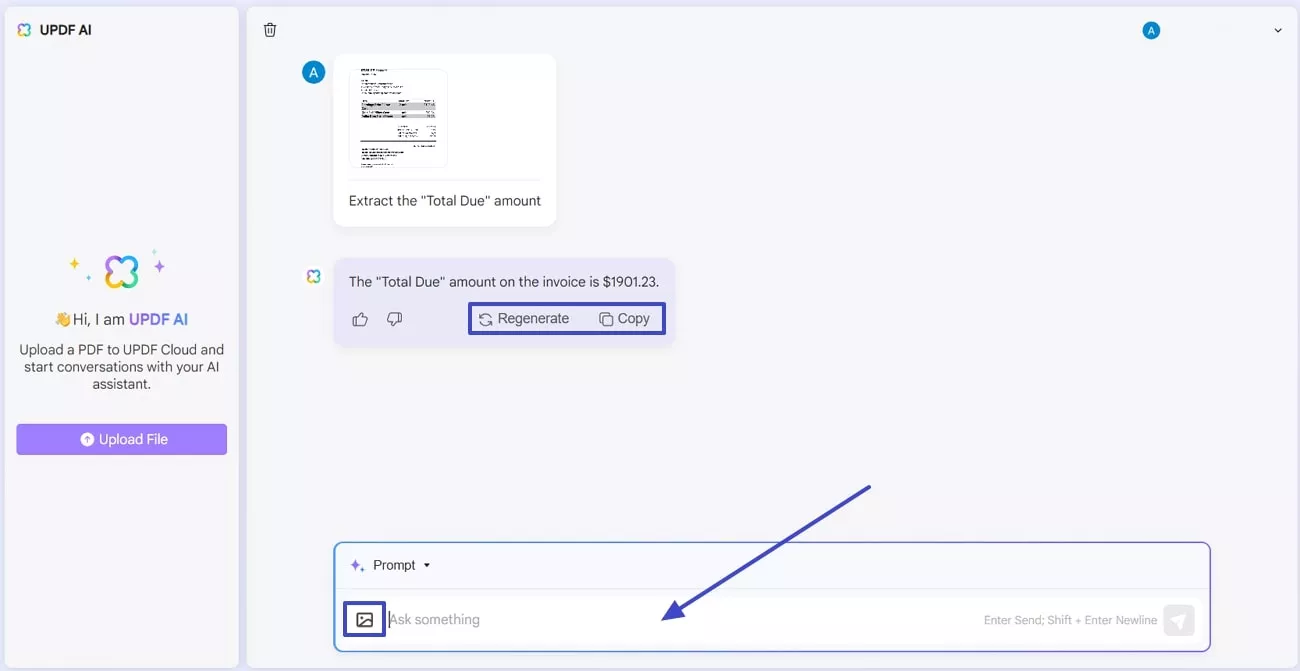
Task: Open the Prompt dropdown above the input
Action: tap(391, 565)
